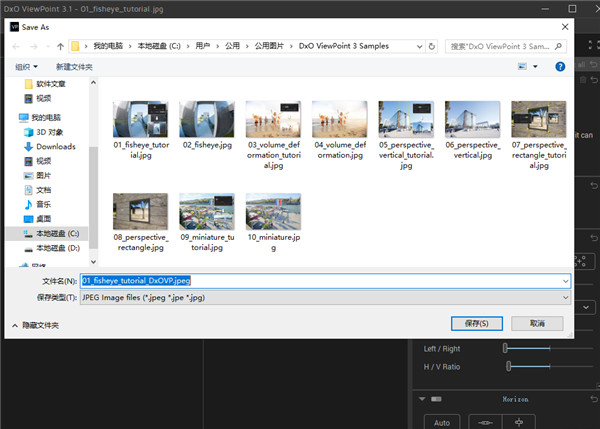Click 新建文件夹 to create folder
This screenshot has height=429, width=600.
tap(74, 66)
